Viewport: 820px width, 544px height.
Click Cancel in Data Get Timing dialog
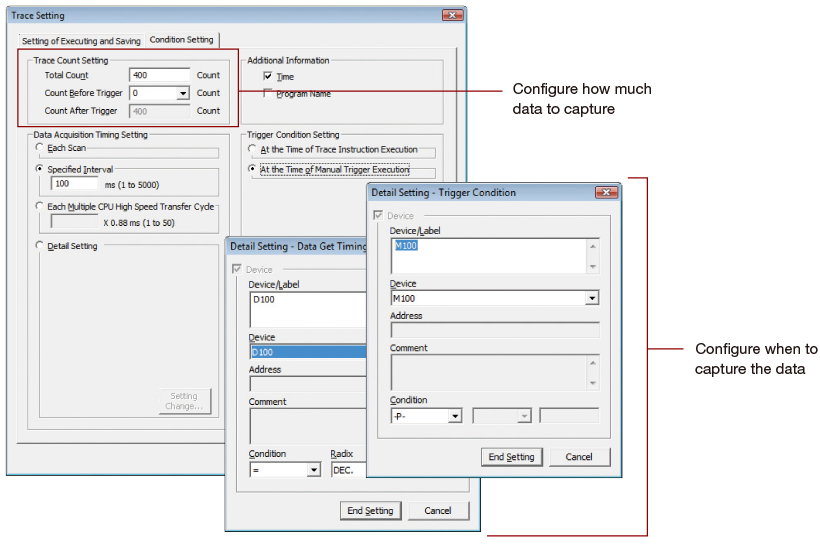pyautogui.click(x=438, y=511)
